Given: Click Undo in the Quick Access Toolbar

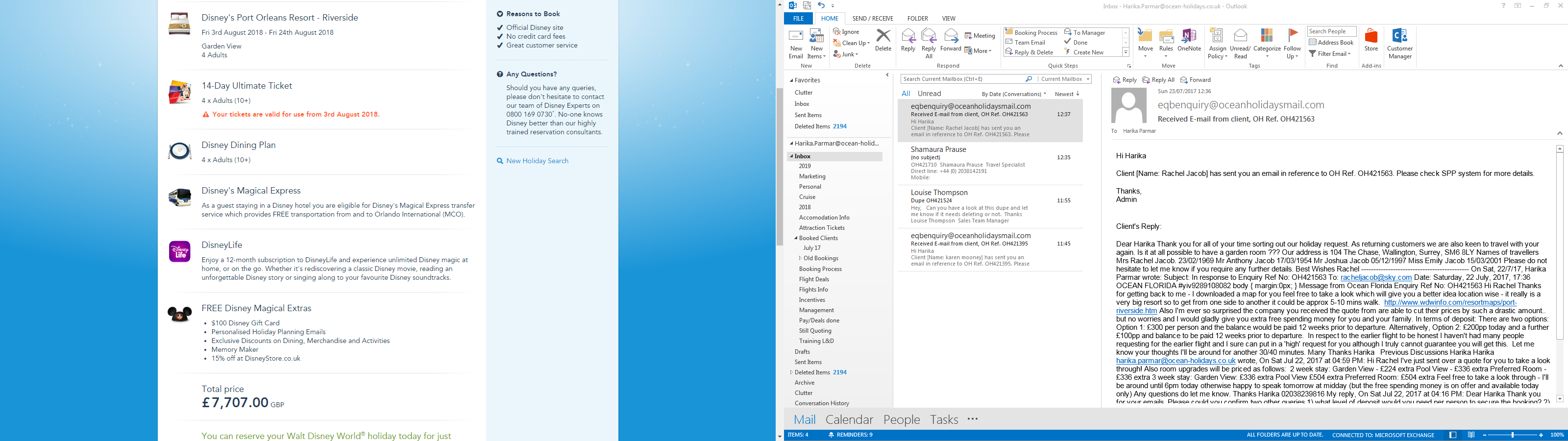Looking at the screenshot, I should pyautogui.click(x=821, y=5).
